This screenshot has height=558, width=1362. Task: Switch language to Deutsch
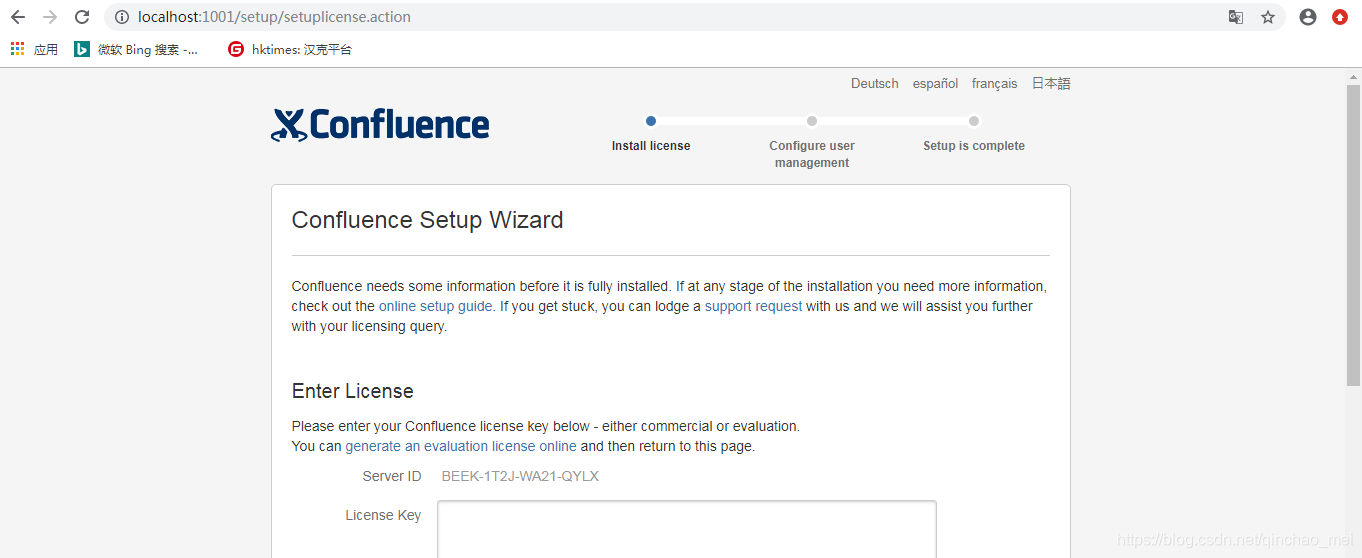click(x=875, y=84)
